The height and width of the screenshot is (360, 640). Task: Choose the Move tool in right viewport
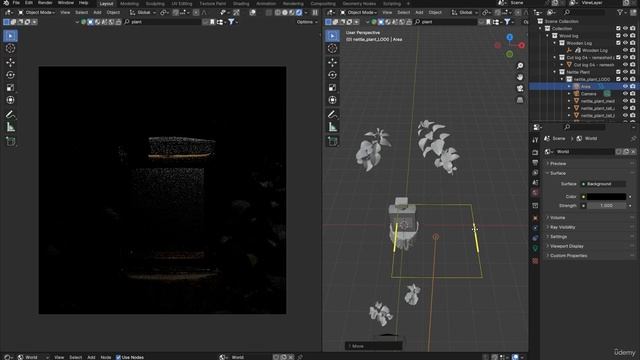tap(332, 62)
